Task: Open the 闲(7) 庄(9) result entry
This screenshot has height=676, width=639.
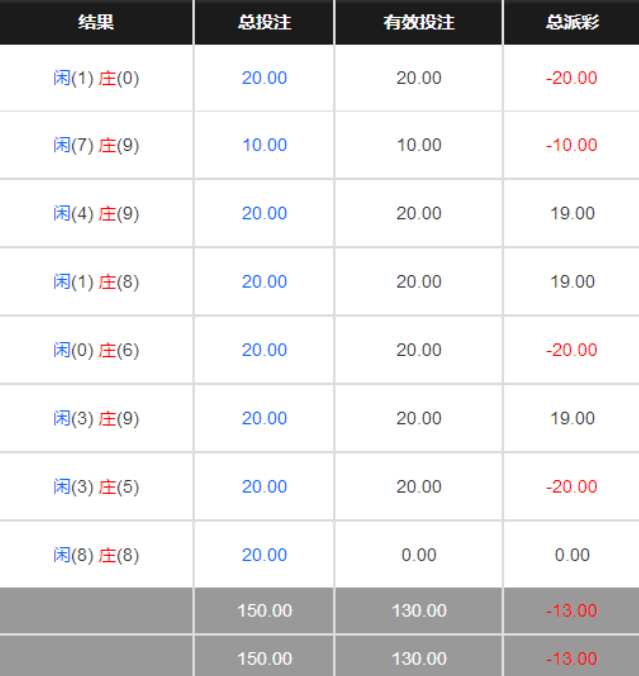Action: [96, 145]
